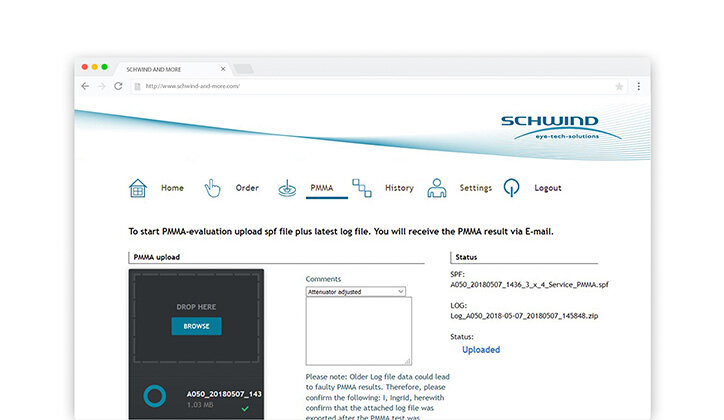This screenshot has height=420, width=724.
Task: Click the Settings person icon
Action: click(436, 188)
